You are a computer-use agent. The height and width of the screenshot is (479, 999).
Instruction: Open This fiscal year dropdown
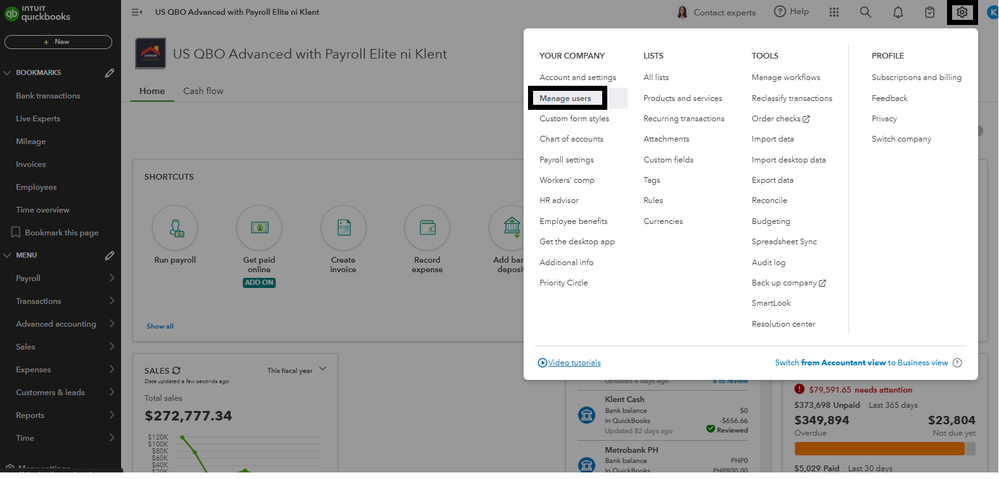tap(296, 370)
